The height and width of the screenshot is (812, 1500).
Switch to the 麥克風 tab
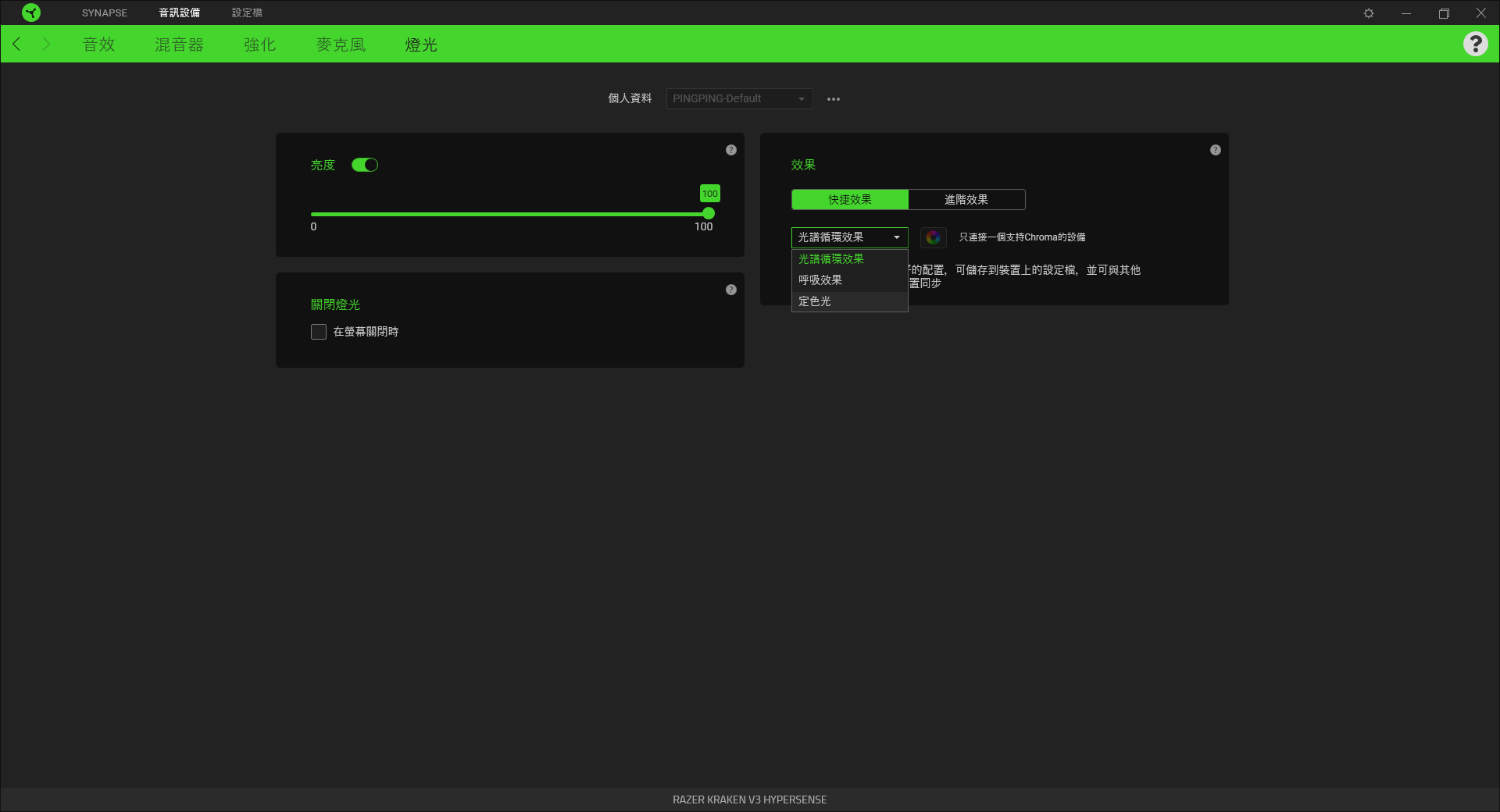tap(341, 45)
